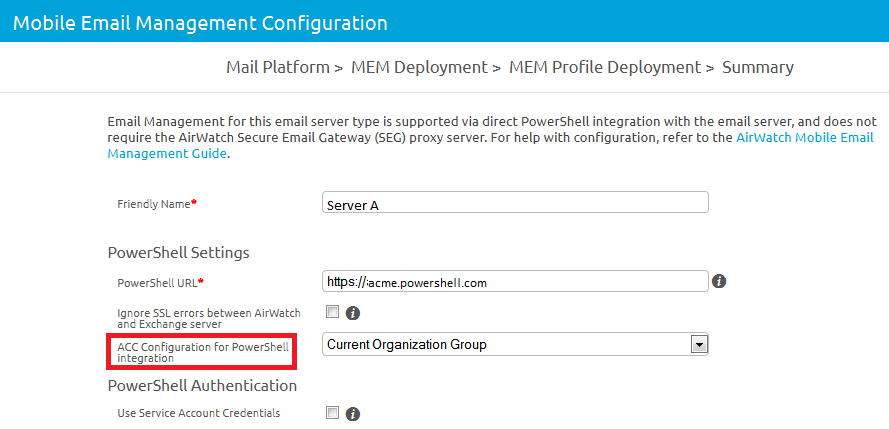
Task: Open ACC Configuration dropdown arrow
Action: coord(699,345)
